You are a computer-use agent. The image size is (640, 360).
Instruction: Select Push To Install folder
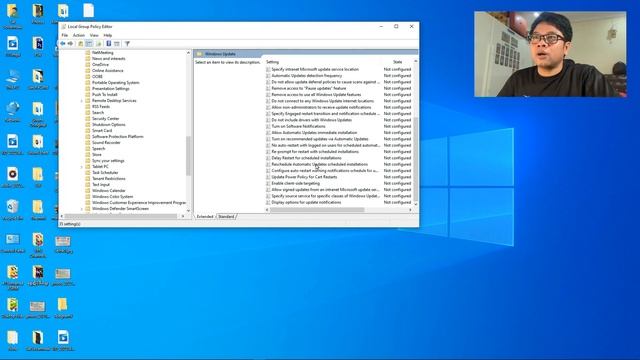point(104,94)
